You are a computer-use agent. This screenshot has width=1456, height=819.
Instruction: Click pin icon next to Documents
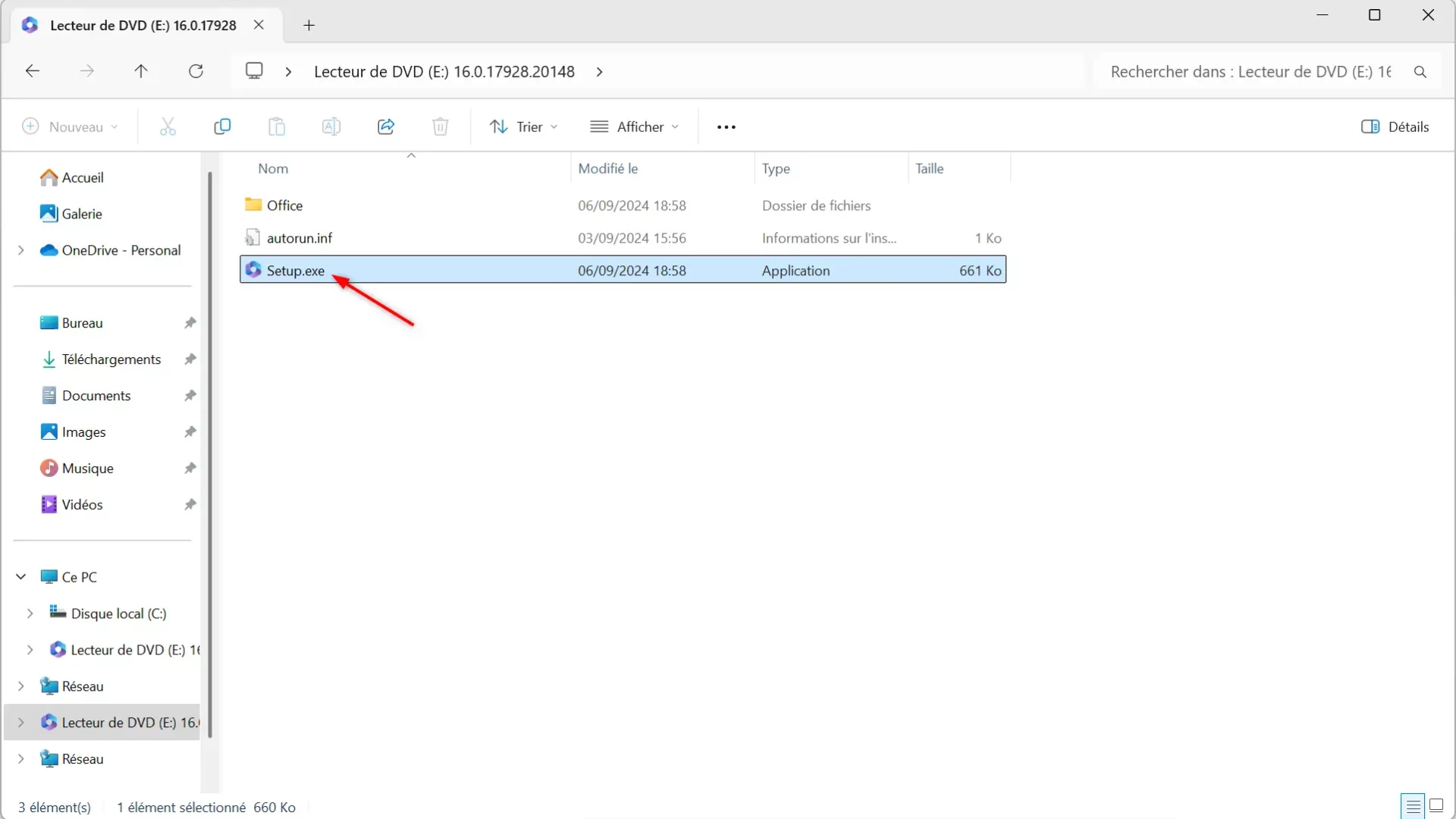pyautogui.click(x=190, y=396)
